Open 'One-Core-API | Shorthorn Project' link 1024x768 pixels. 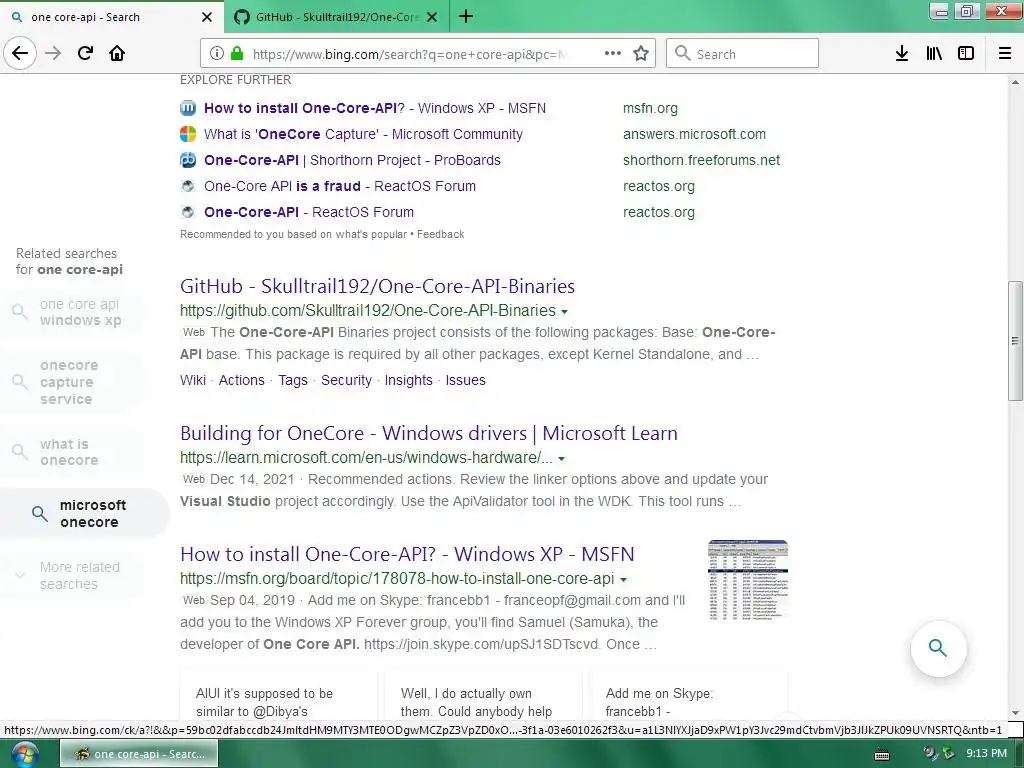352,160
